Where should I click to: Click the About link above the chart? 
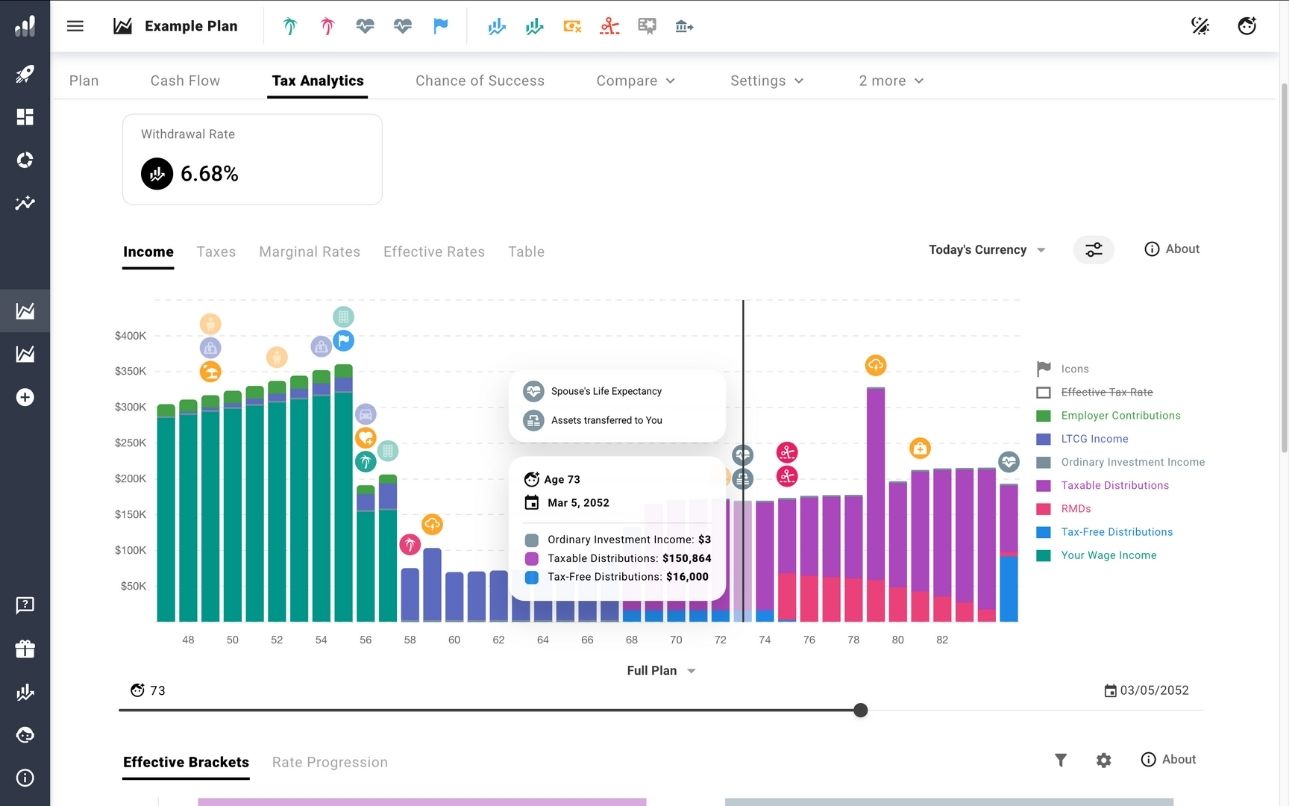[1172, 249]
